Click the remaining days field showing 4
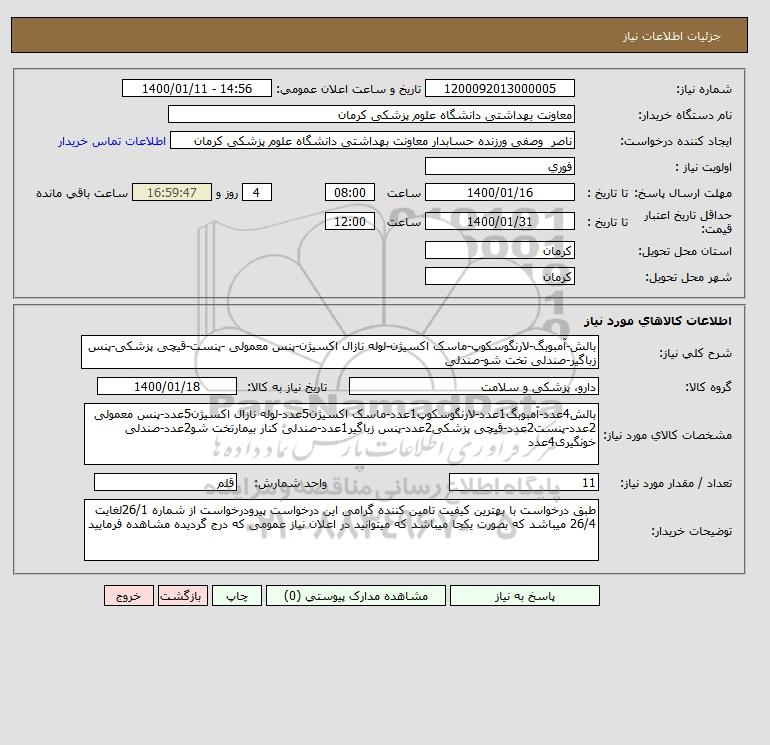 tap(257, 192)
